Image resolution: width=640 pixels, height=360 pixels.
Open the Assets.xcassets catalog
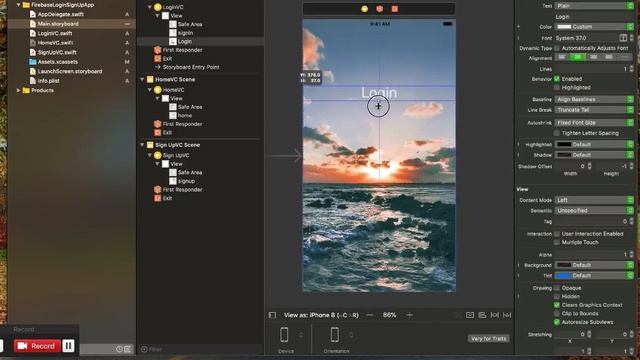tap(58, 62)
